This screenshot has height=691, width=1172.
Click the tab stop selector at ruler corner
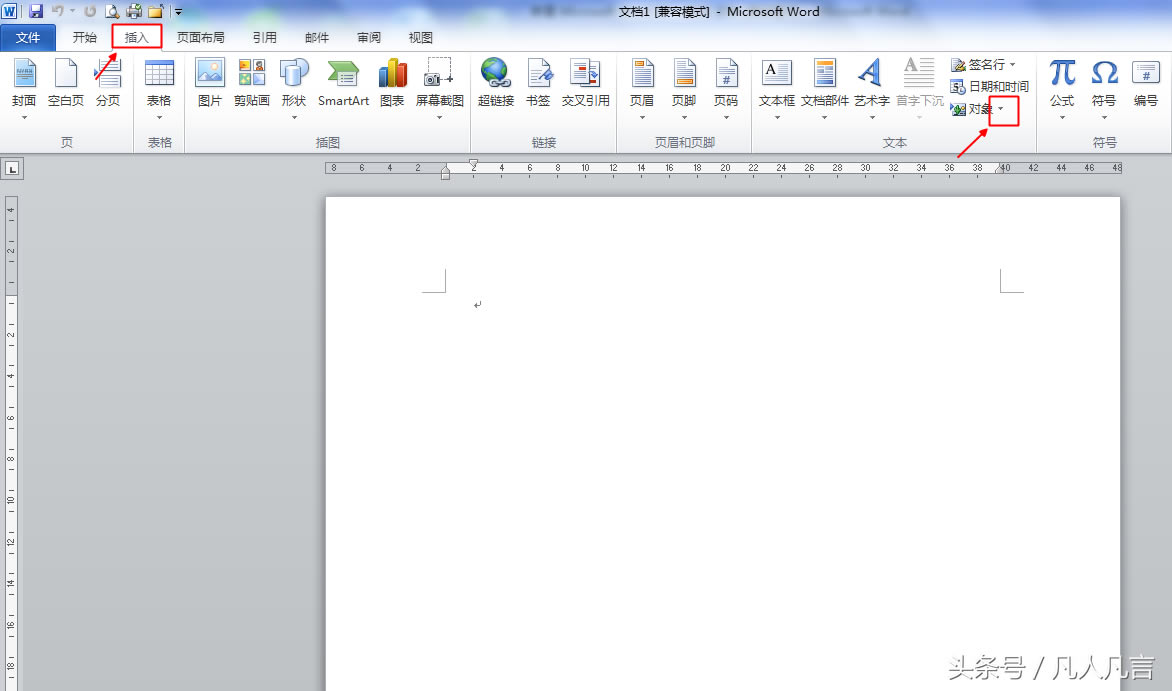12,169
